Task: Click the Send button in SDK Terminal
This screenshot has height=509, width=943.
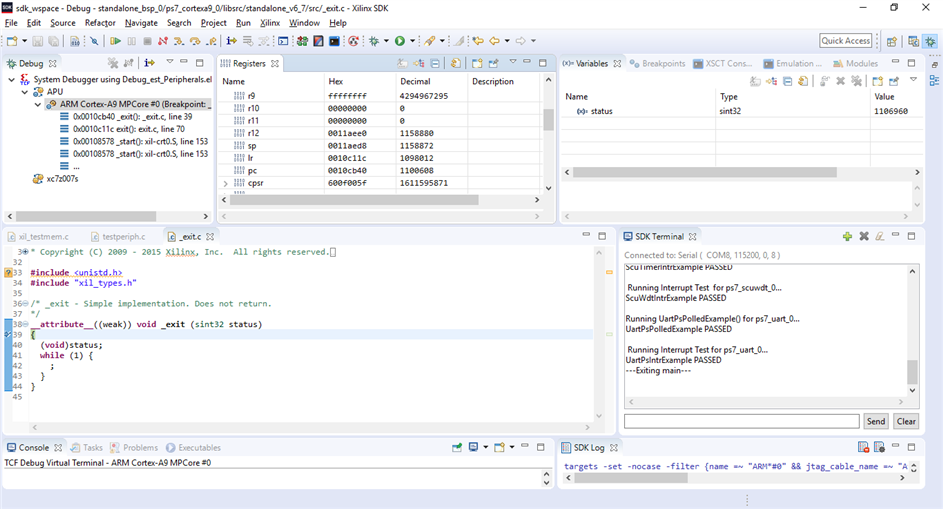Action: tap(875, 422)
